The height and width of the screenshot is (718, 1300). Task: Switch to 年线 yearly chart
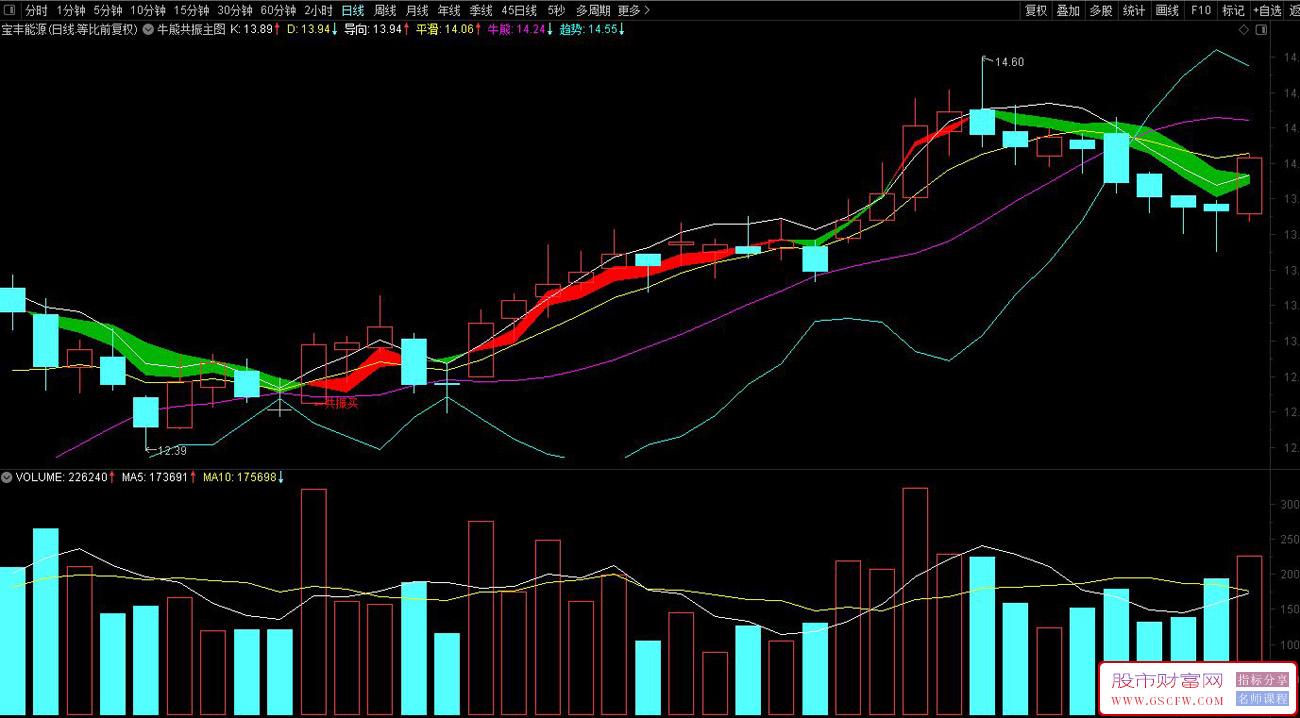[449, 10]
